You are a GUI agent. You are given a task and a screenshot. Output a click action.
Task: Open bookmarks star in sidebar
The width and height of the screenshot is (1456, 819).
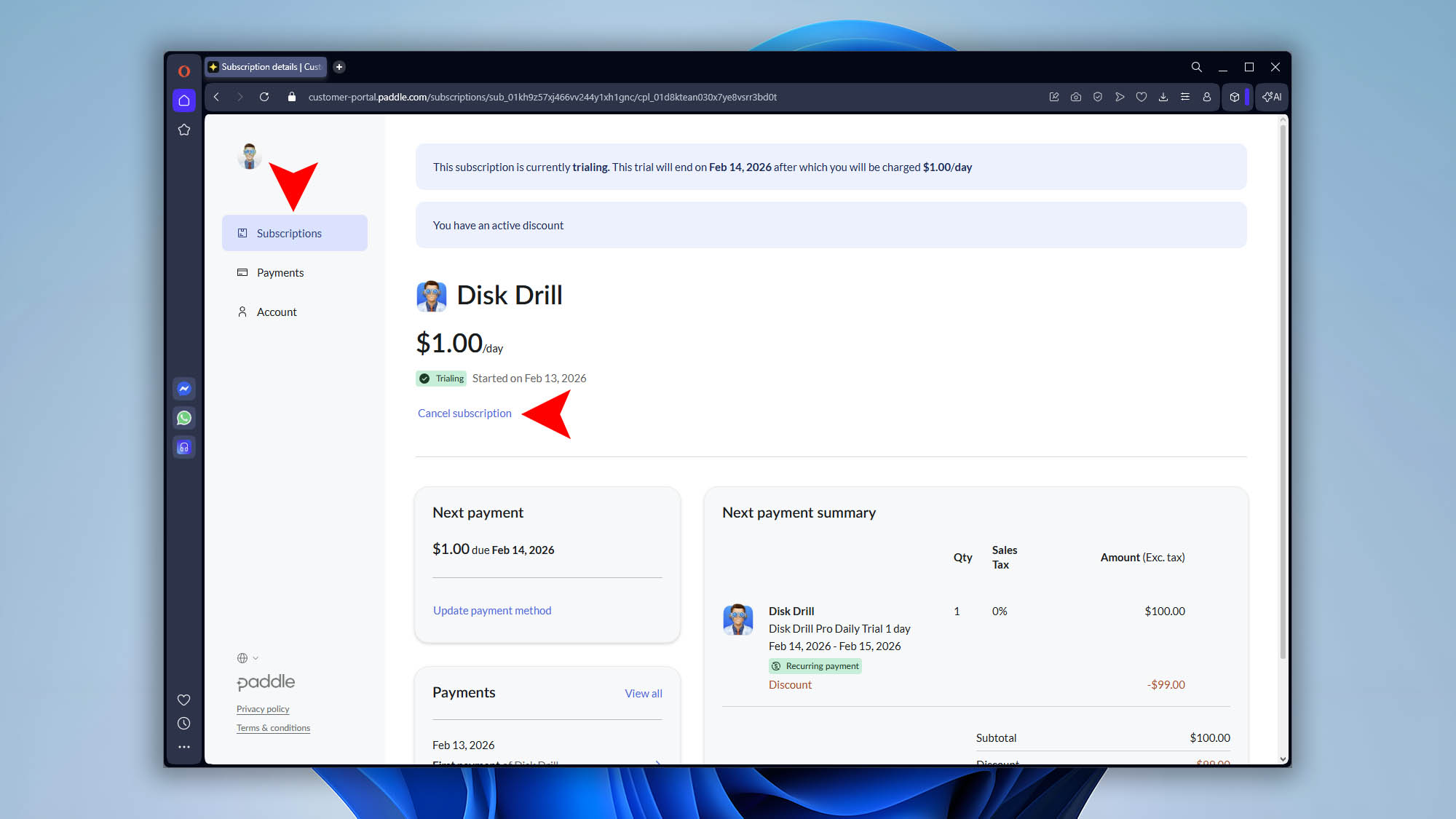[x=184, y=130]
